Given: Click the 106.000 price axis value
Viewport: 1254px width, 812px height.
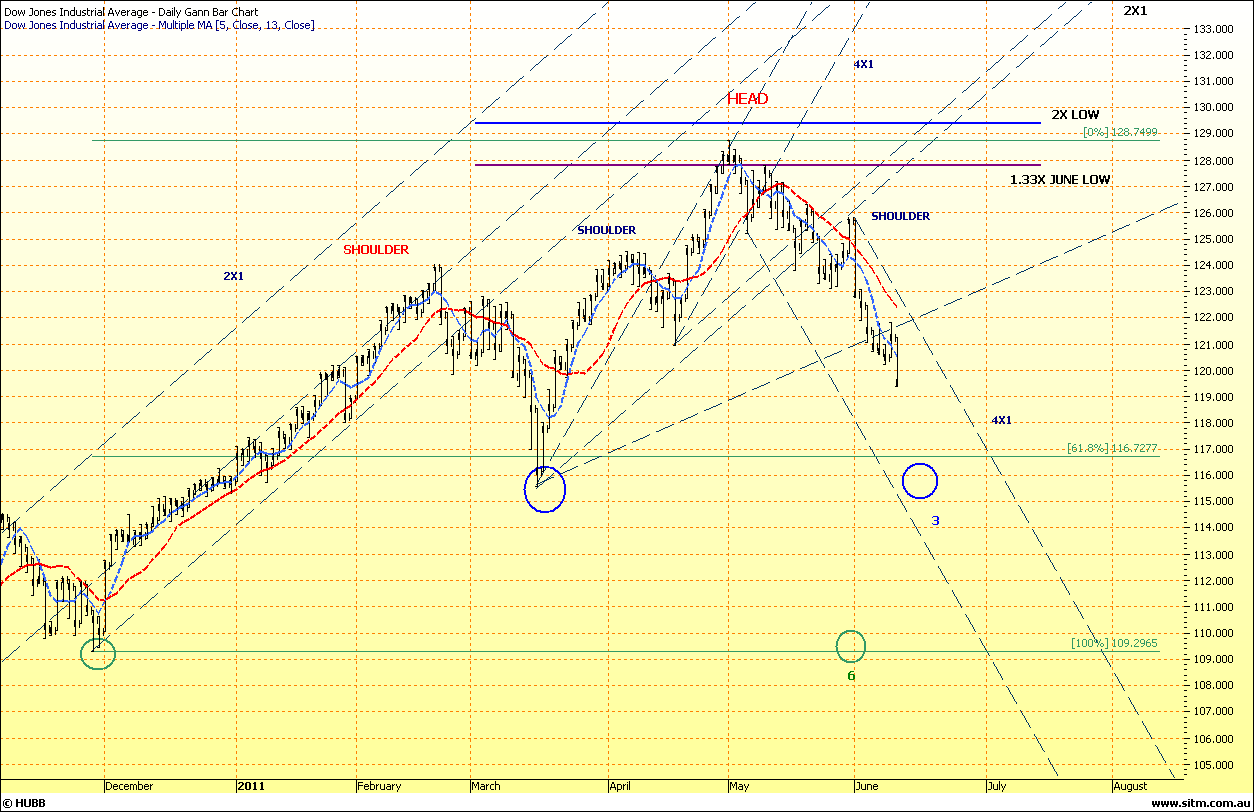Looking at the screenshot, I should [x=1211, y=739].
